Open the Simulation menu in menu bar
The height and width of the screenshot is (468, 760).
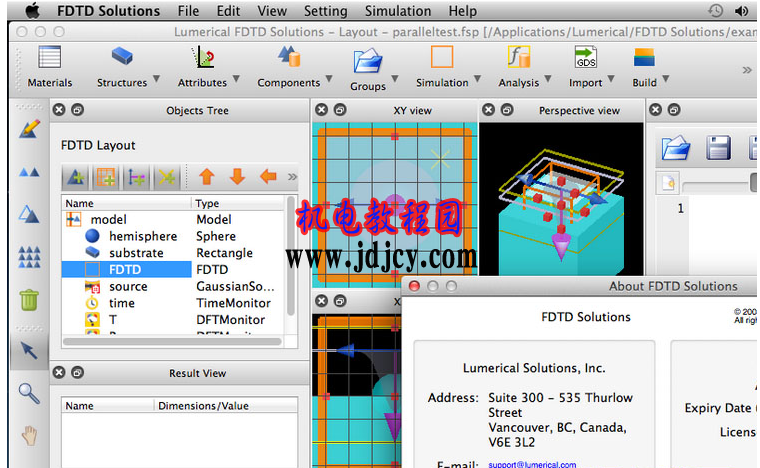(397, 11)
